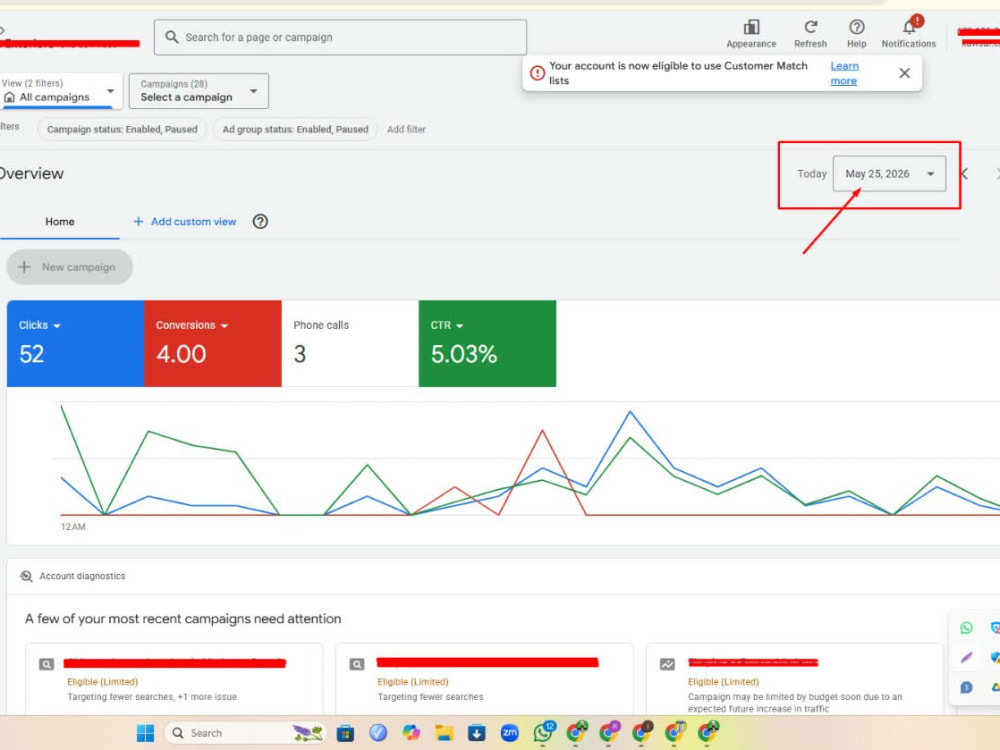Click the Refresh icon

[x=811, y=27]
